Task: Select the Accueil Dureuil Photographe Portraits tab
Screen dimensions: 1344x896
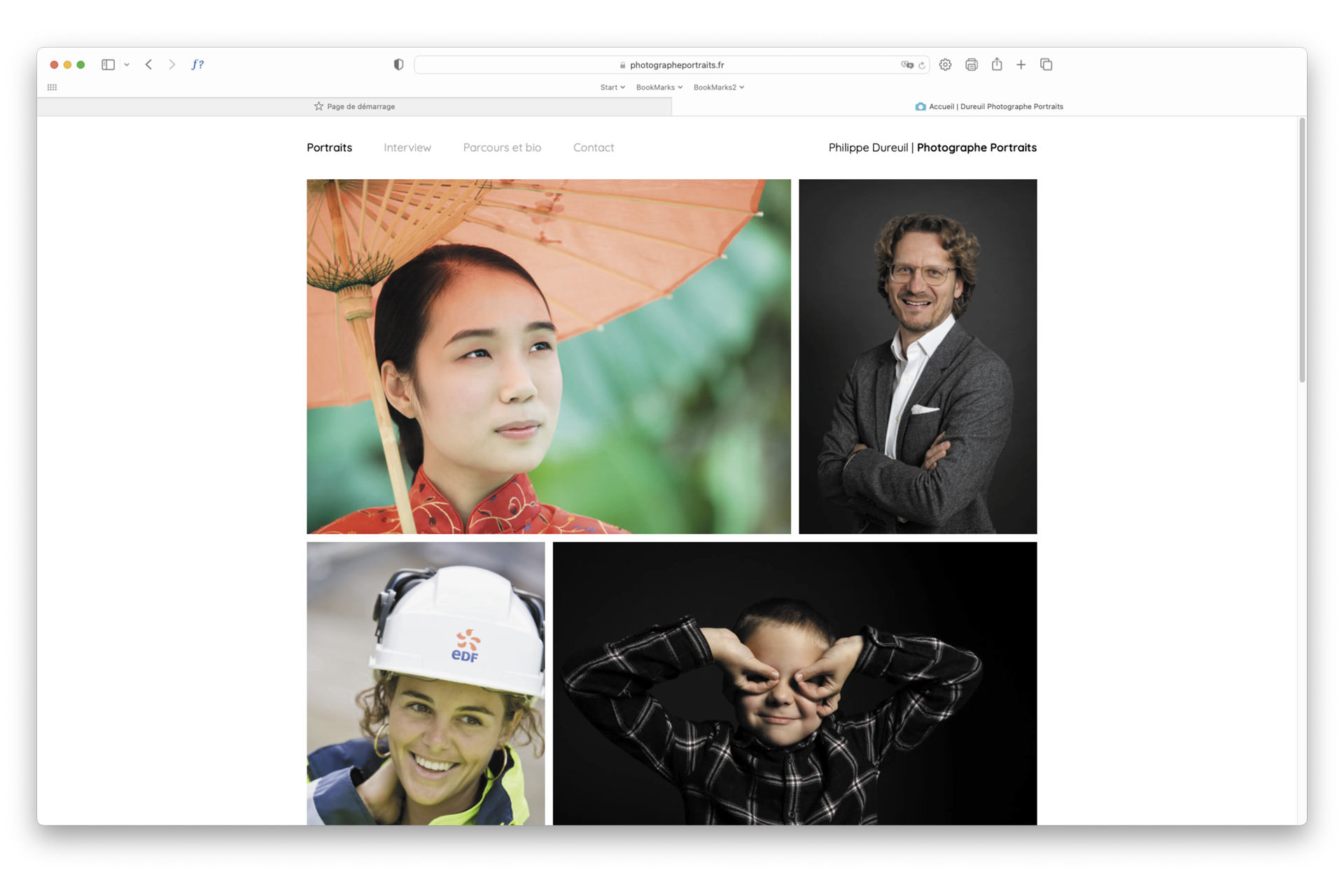Action: pos(989,106)
